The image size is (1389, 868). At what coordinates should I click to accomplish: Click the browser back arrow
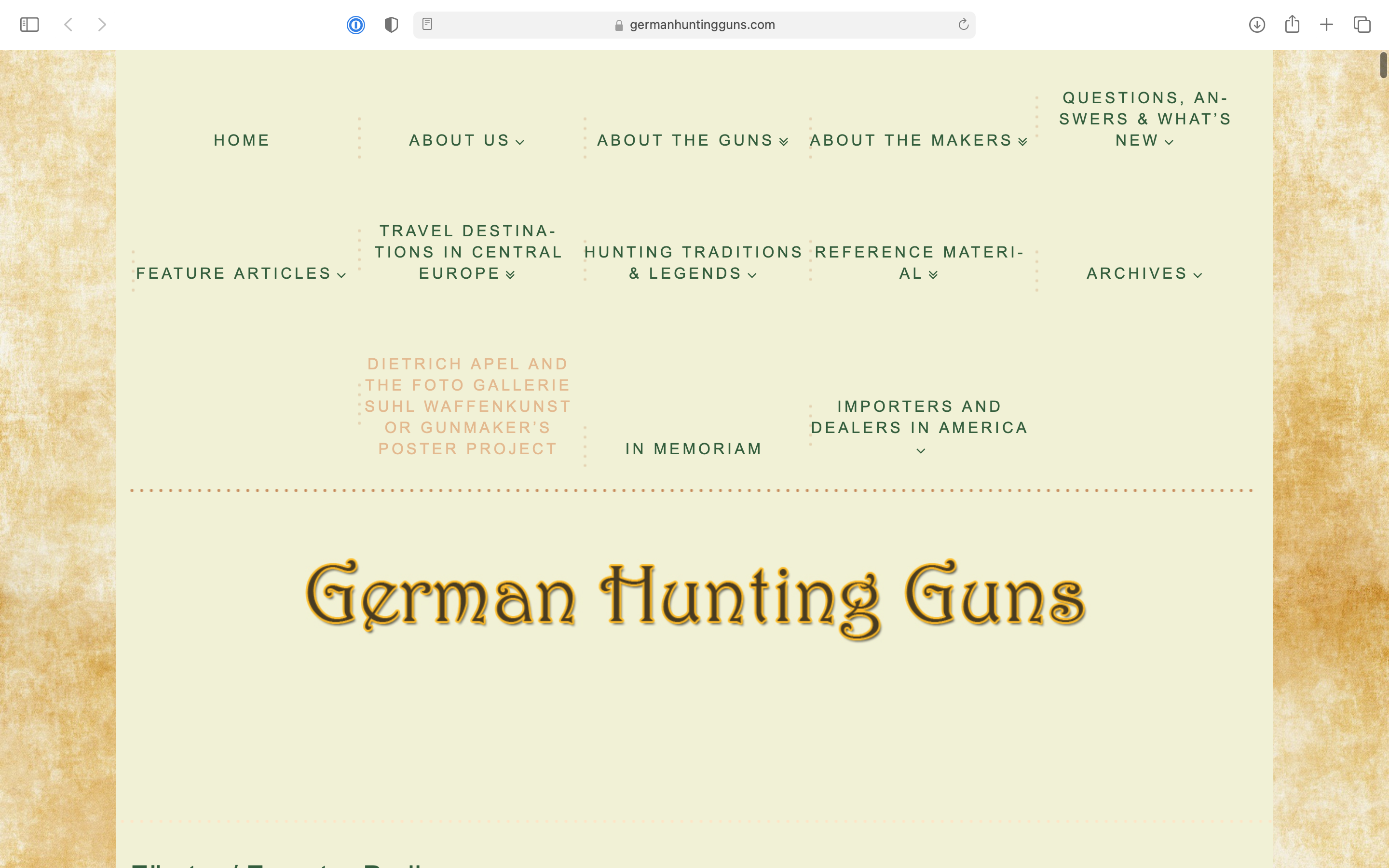coord(68,25)
